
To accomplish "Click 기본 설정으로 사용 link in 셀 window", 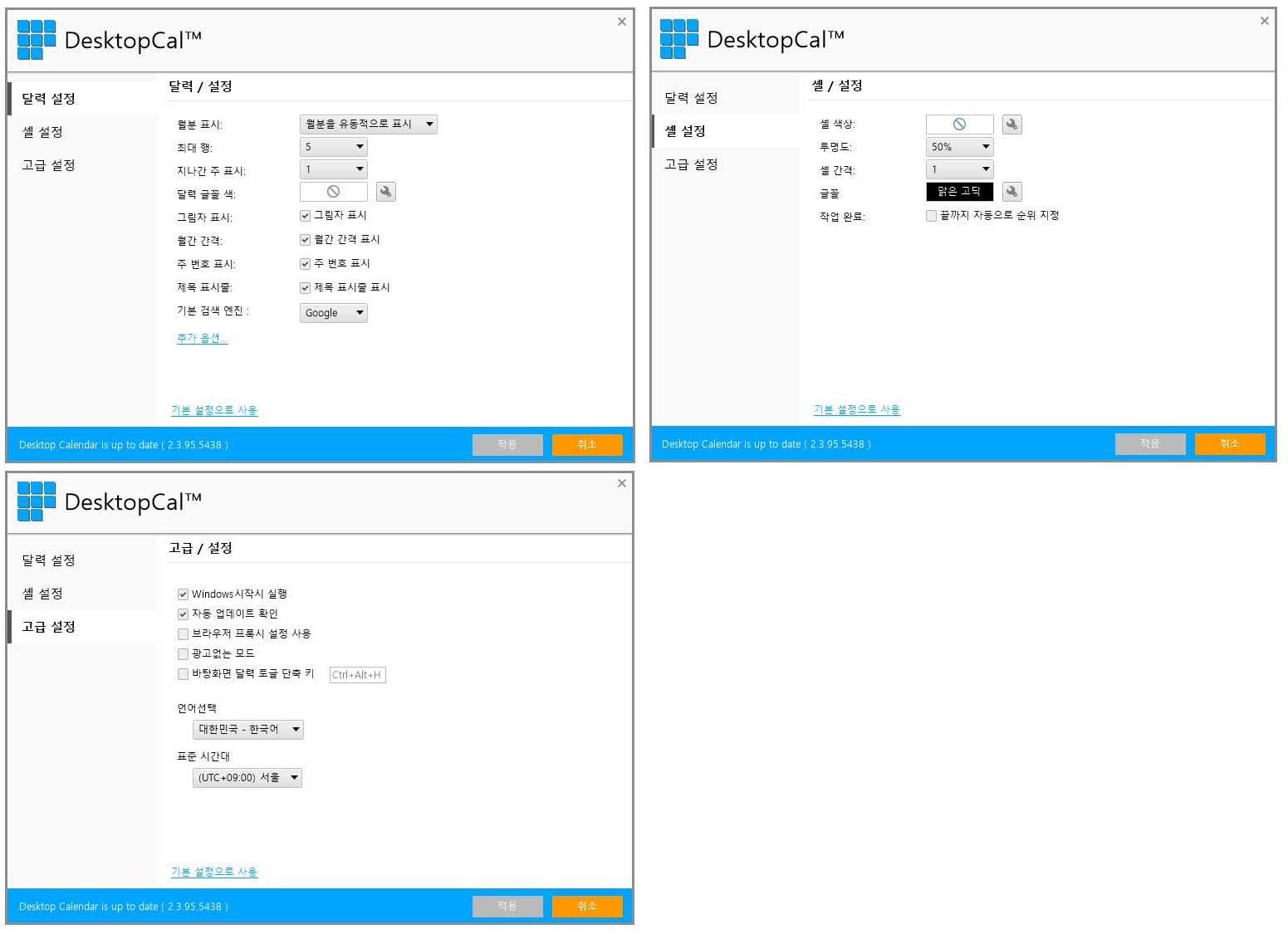I will pos(857,409).
